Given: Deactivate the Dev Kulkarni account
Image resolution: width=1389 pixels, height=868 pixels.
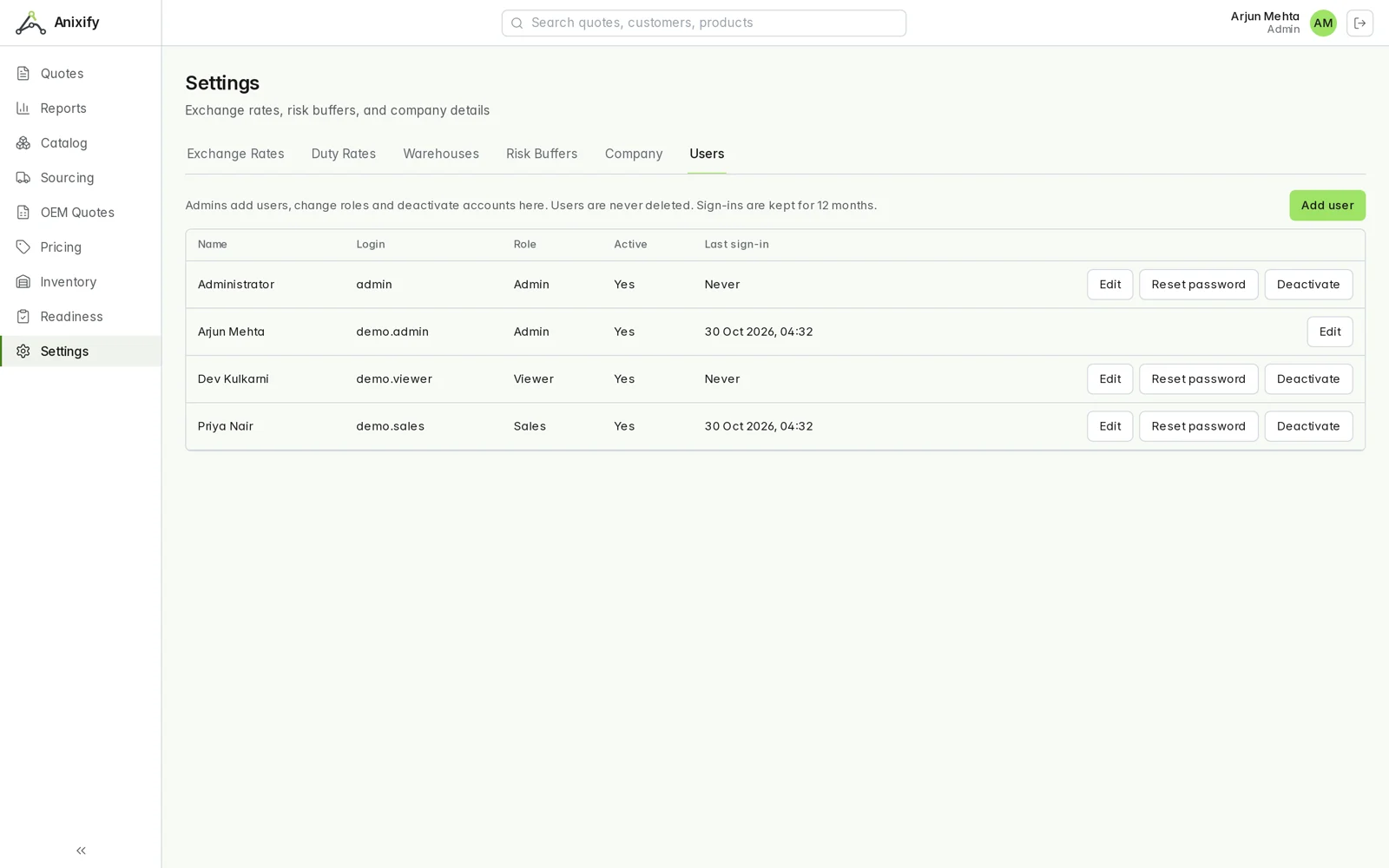Looking at the screenshot, I should (1308, 379).
